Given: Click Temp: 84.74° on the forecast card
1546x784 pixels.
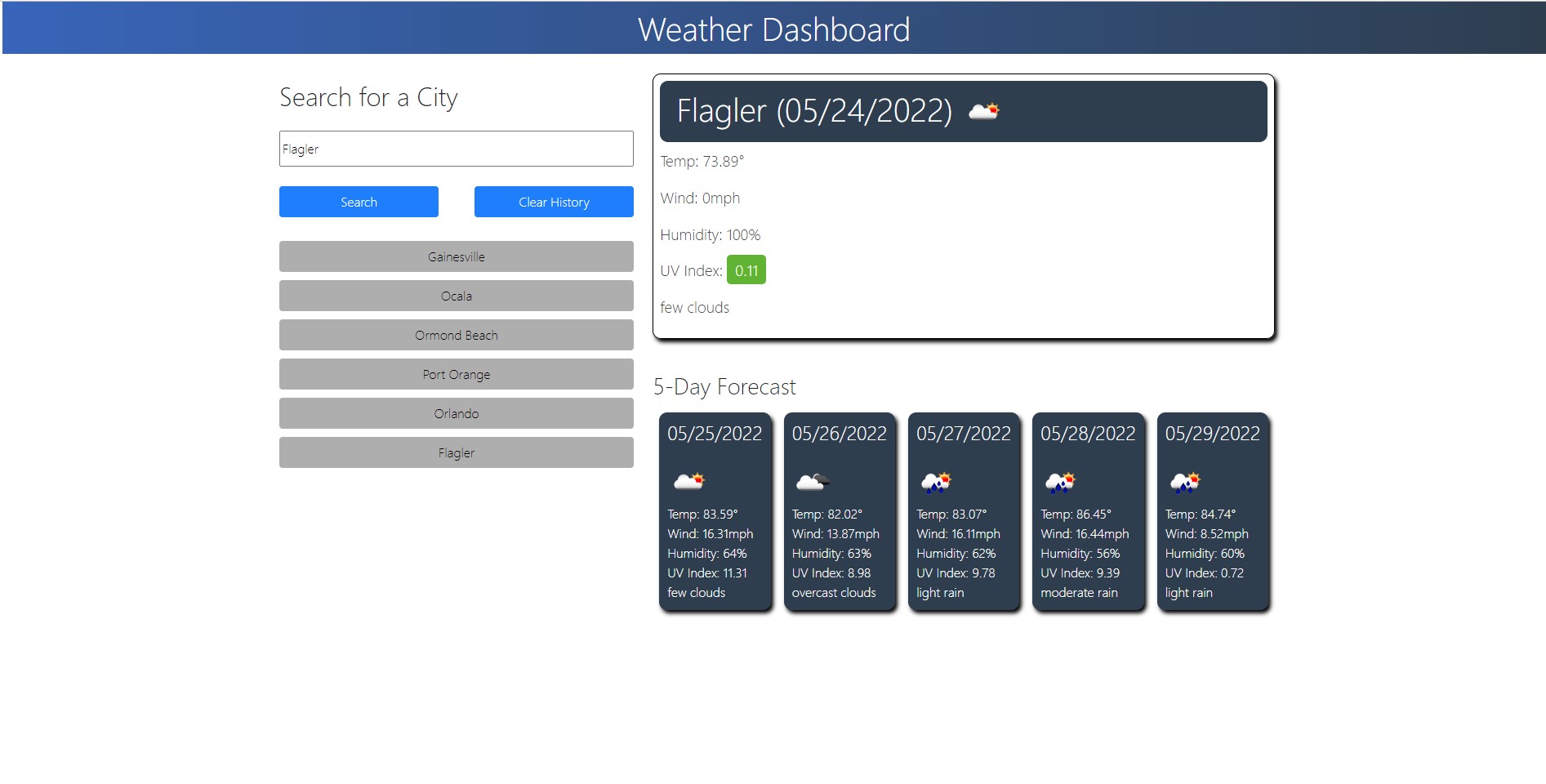Looking at the screenshot, I should pos(1201,514).
